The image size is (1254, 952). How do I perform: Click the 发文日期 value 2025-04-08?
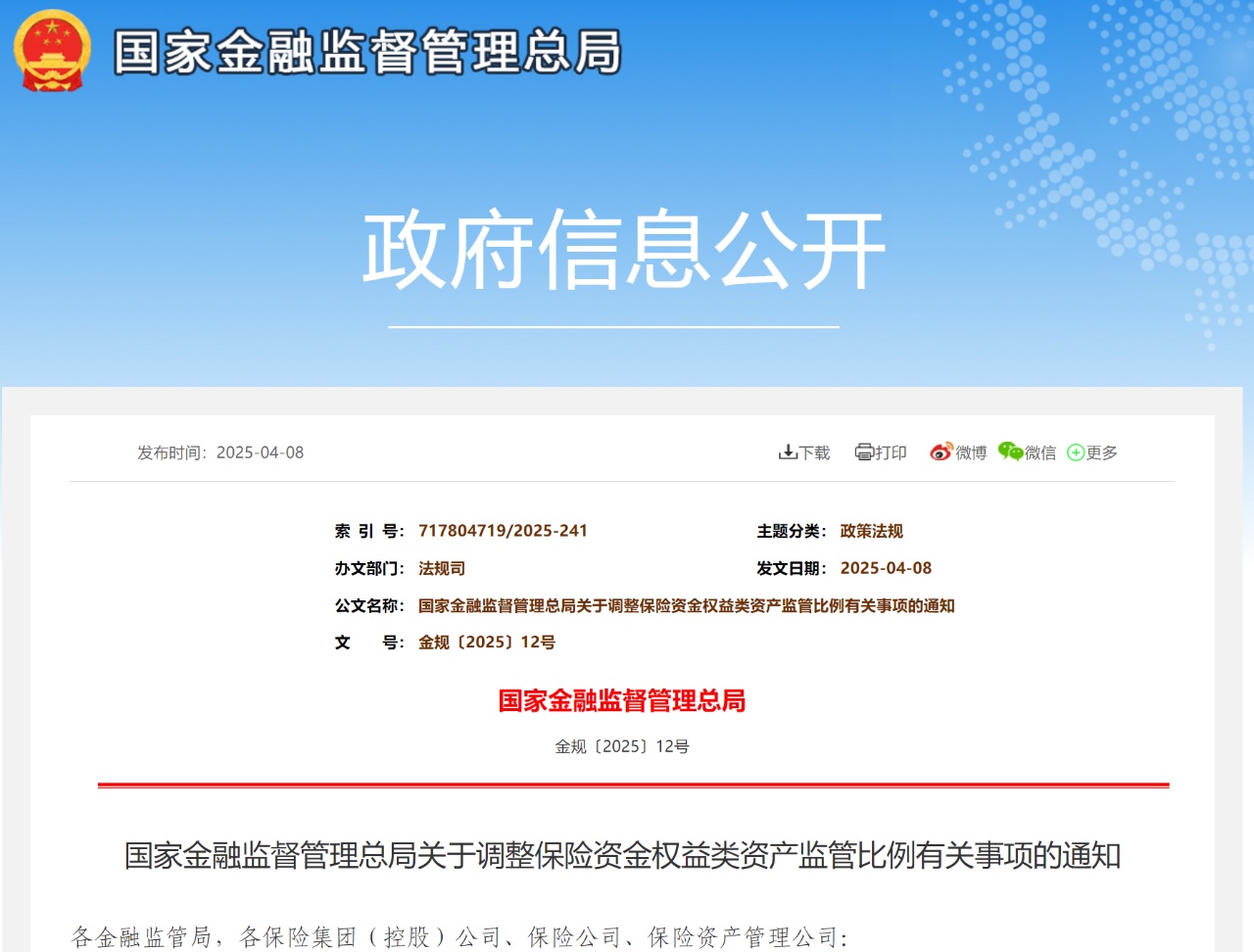coord(886,568)
